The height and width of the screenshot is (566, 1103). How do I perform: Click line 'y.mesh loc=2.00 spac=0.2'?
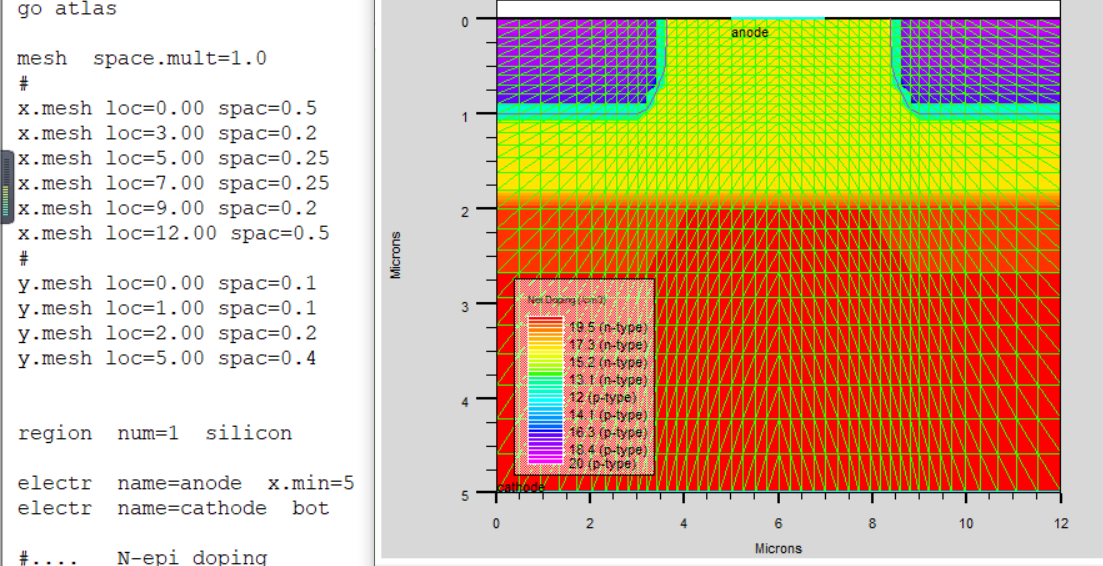click(x=167, y=333)
